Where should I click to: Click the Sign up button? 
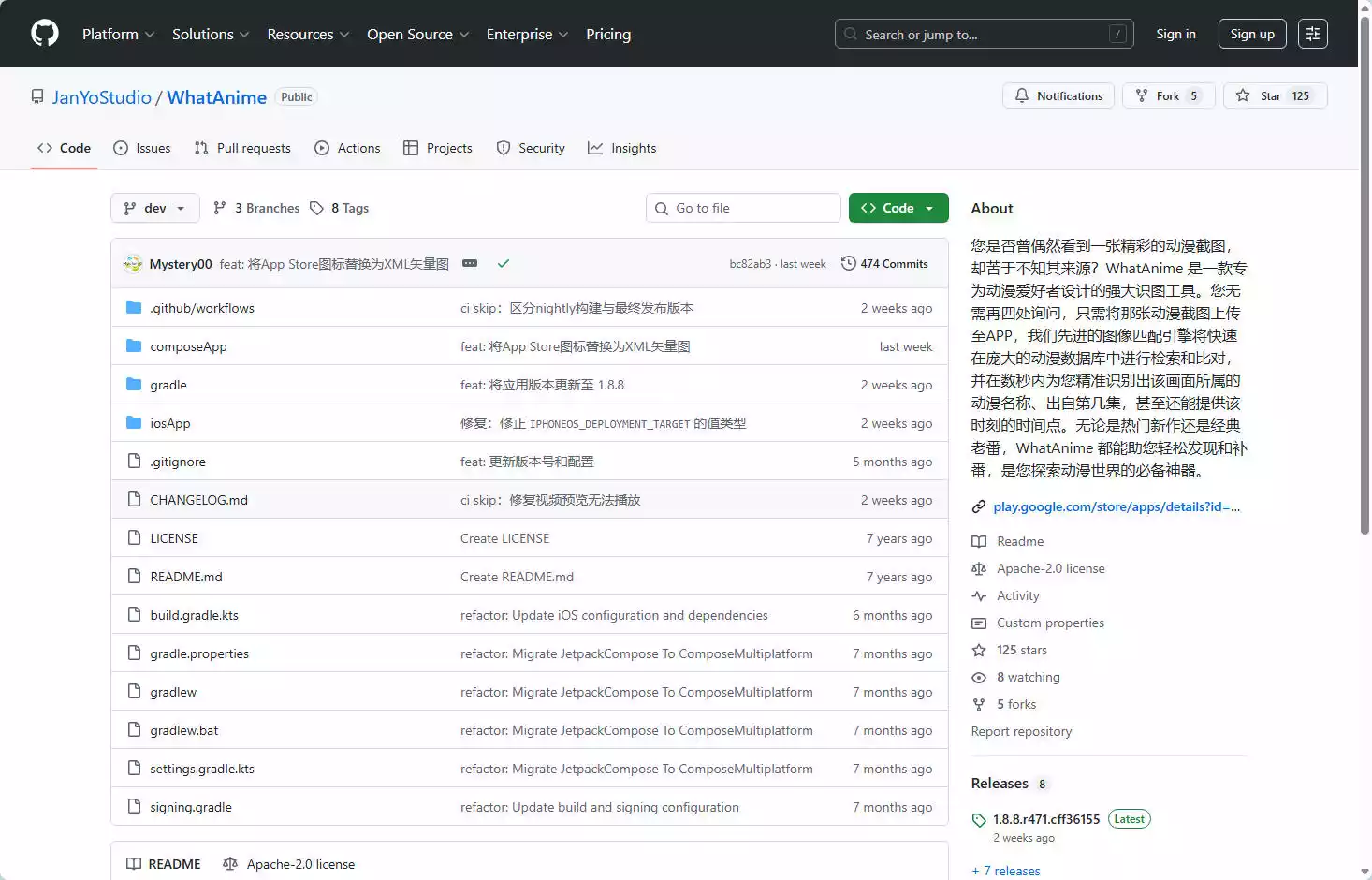pyautogui.click(x=1252, y=34)
